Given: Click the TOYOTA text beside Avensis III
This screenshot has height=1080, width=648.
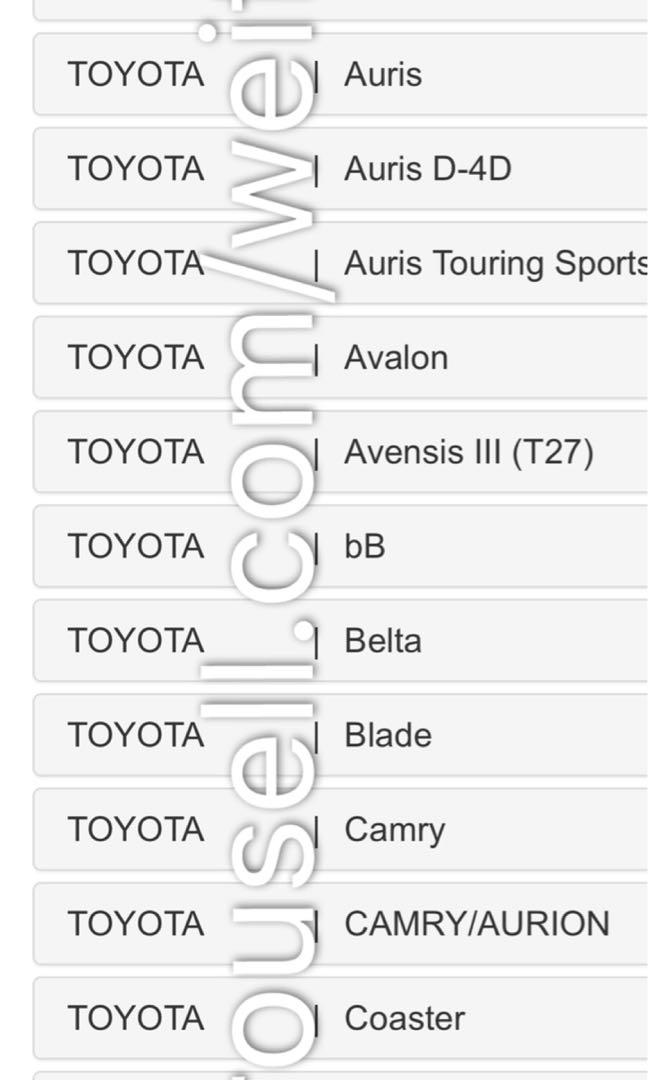Looking at the screenshot, I should pyautogui.click(x=135, y=452).
